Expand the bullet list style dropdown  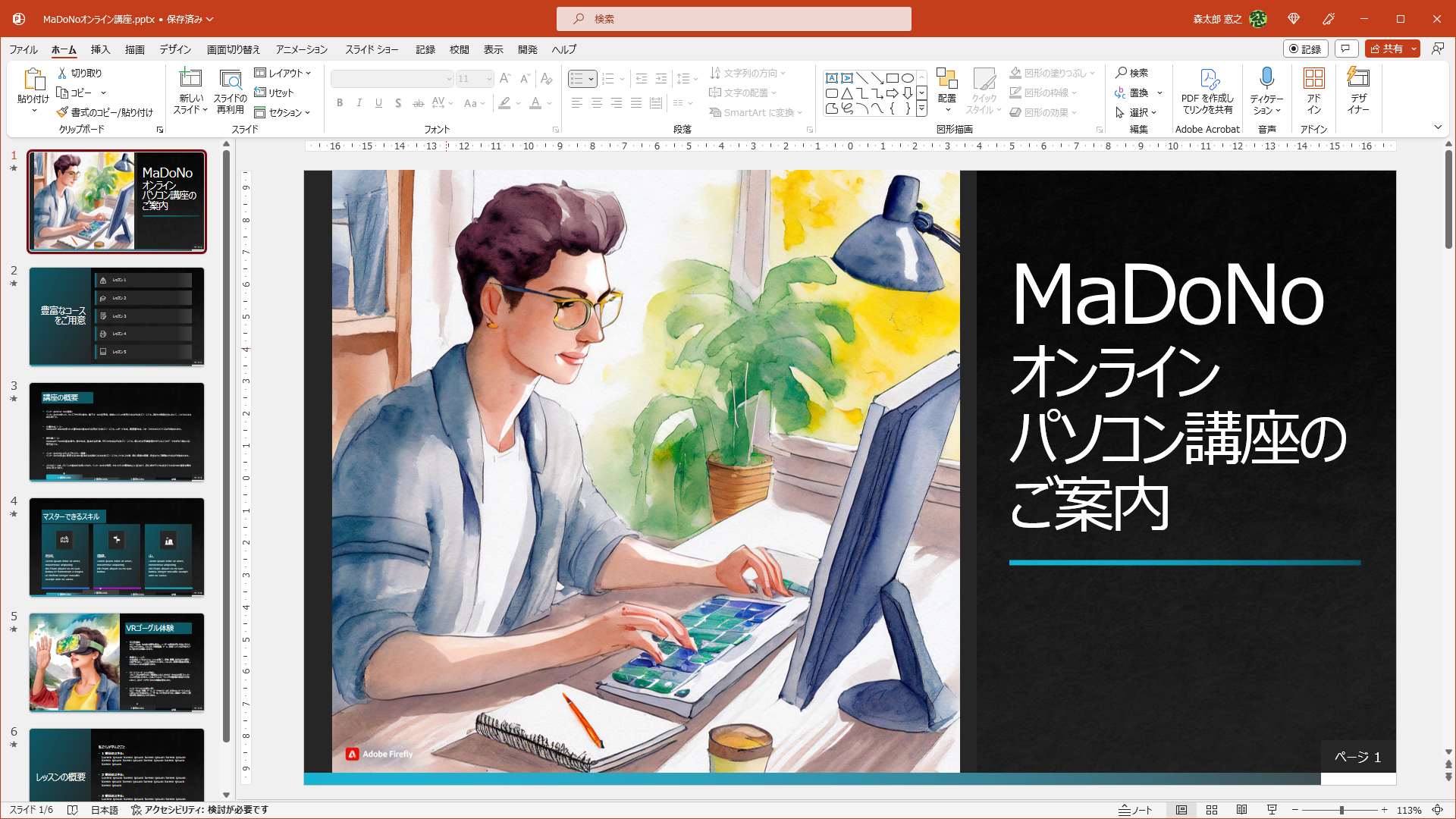[x=591, y=78]
